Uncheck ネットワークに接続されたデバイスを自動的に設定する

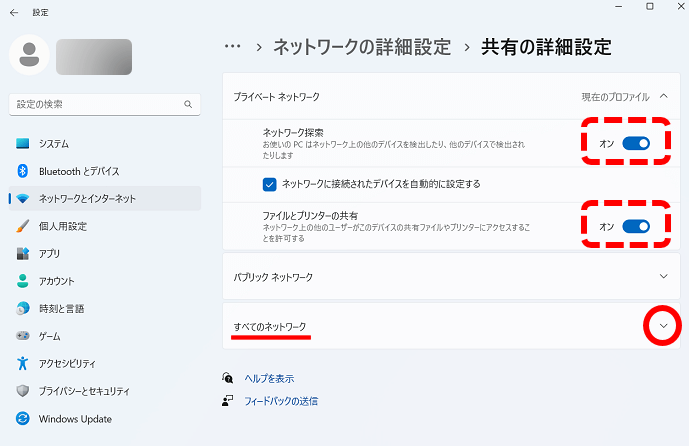pyautogui.click(x=269, y=184)
